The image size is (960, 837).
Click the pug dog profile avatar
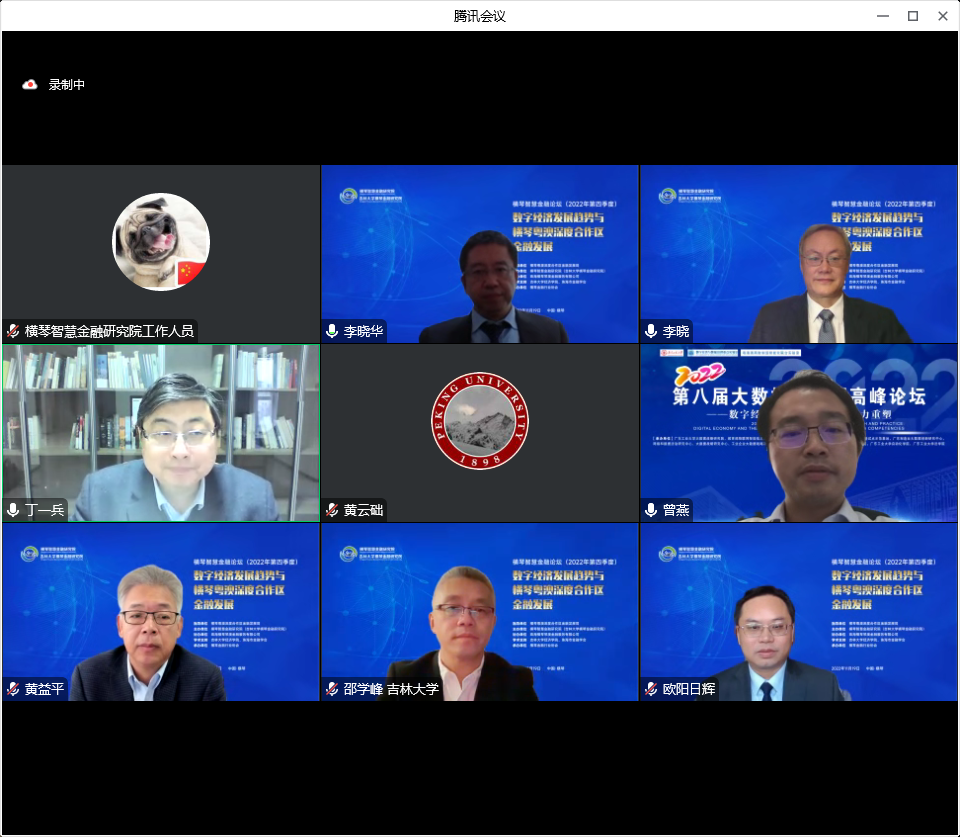(x=161, y=242)
